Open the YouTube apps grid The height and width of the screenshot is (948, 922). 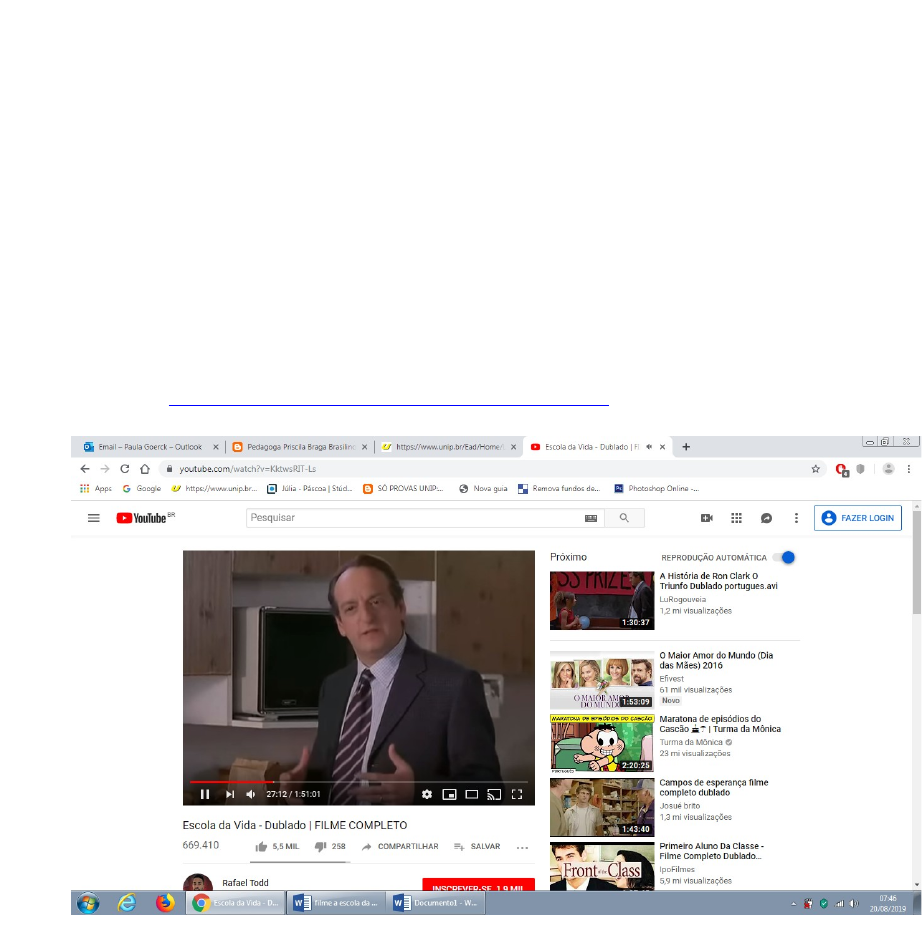tap(736, 518)
